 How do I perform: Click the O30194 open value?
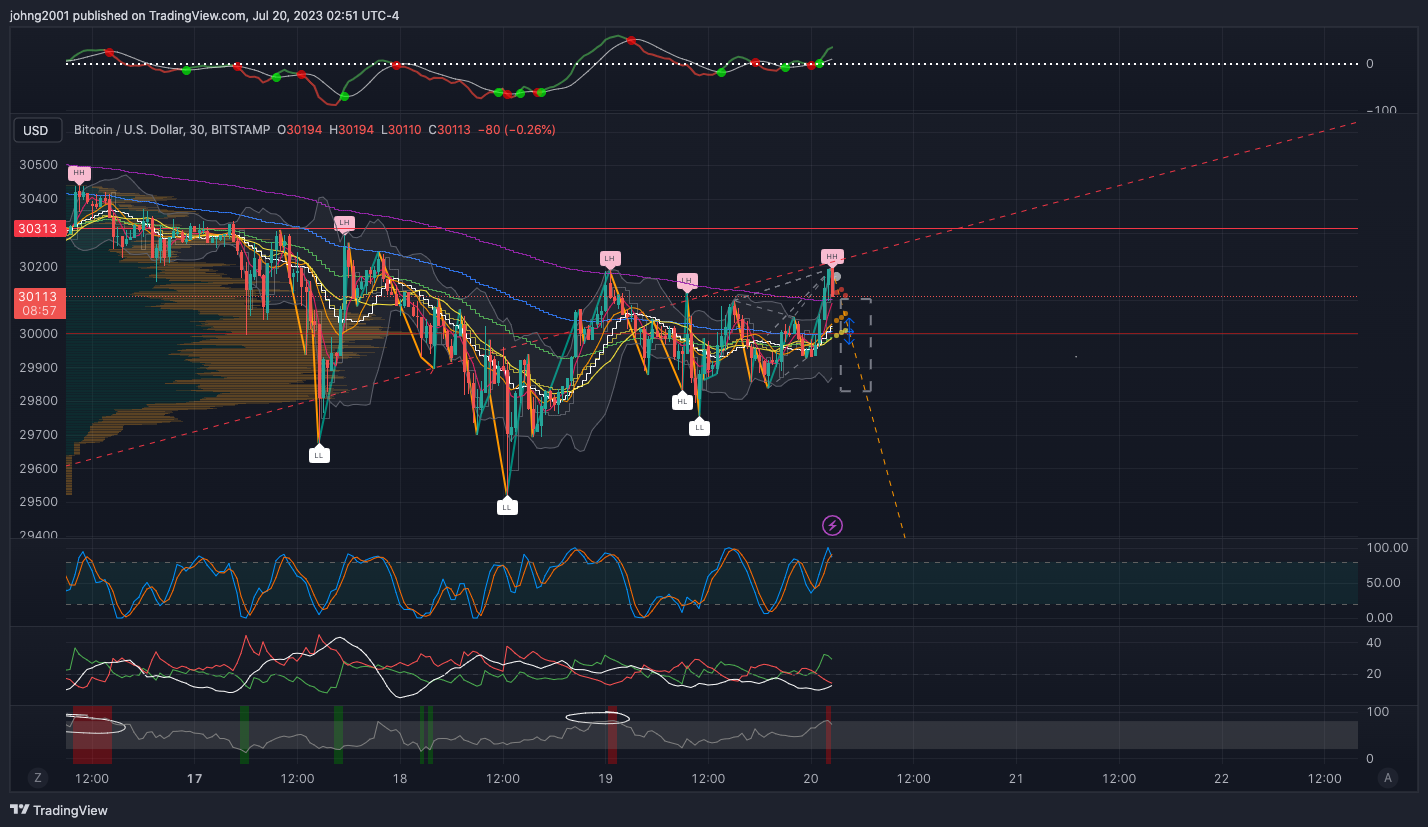coord(300,130)
